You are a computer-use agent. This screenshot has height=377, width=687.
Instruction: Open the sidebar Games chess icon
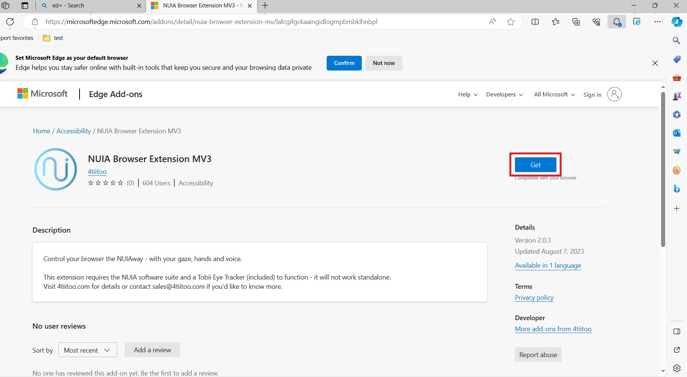click(x=676, y=96)
